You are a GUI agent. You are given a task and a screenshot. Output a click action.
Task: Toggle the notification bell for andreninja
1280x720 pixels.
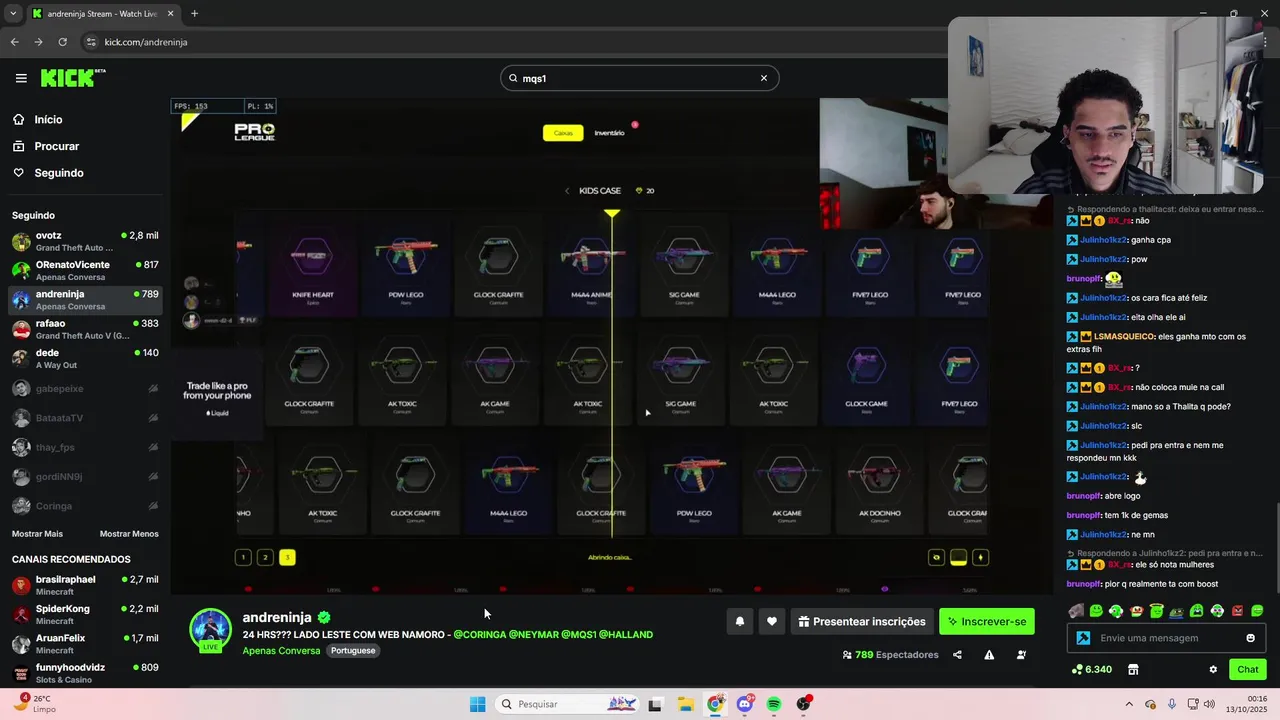[x=740, y=621]
